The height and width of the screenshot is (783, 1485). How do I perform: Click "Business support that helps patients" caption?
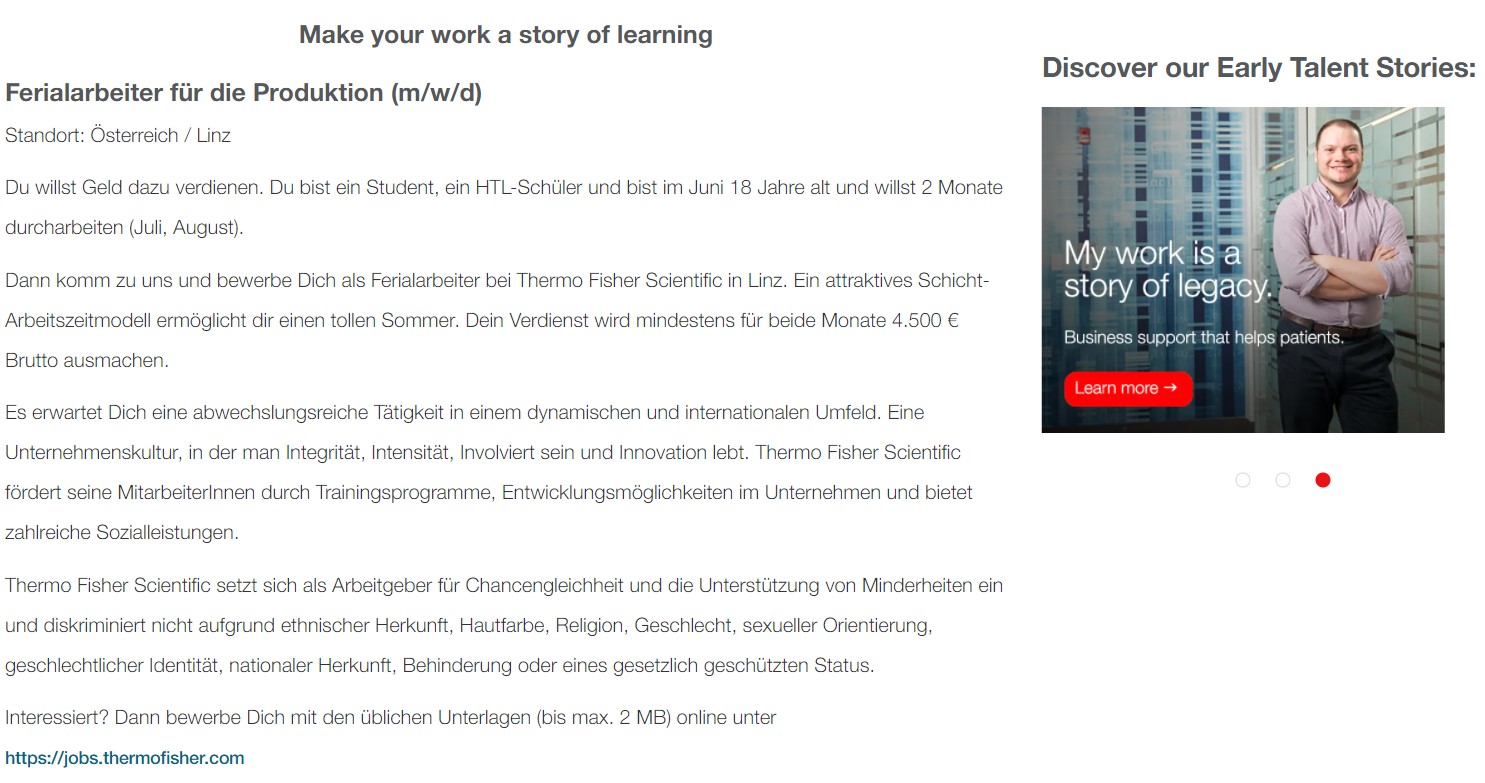tap(1203, 337)
